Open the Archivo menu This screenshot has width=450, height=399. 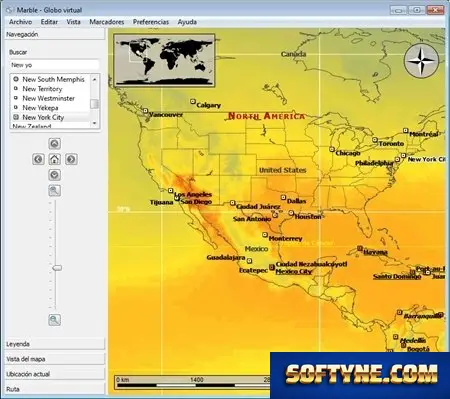pos(21,22)
